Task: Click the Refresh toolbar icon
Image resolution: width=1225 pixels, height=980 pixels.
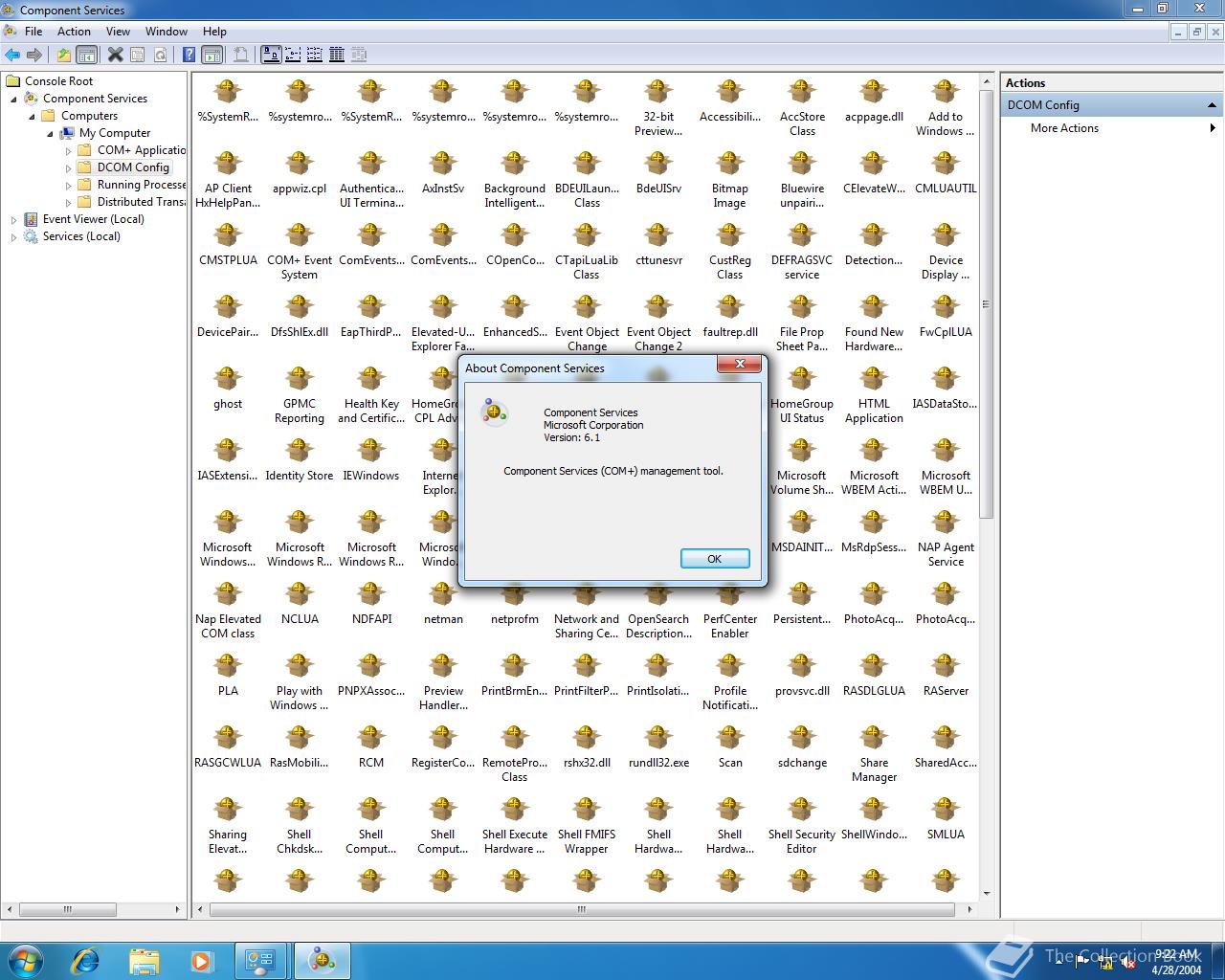Action: (160, 55)
